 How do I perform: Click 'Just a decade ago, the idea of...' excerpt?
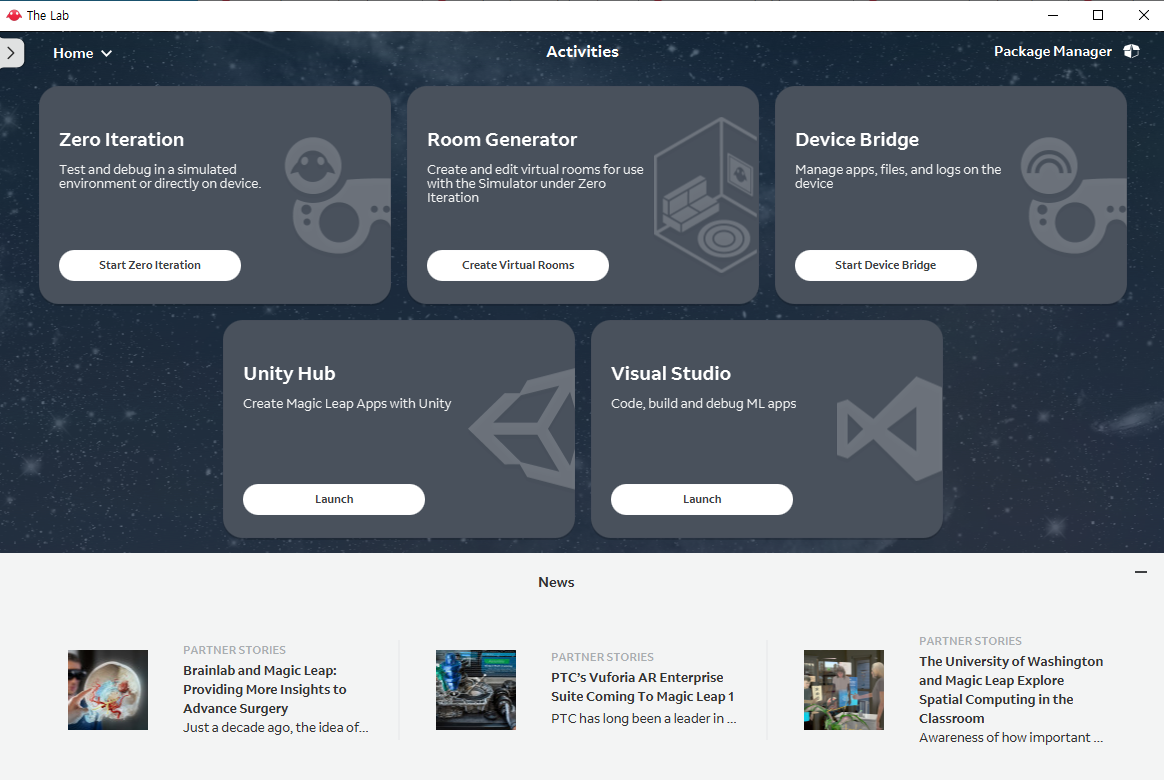pos(275,728)
